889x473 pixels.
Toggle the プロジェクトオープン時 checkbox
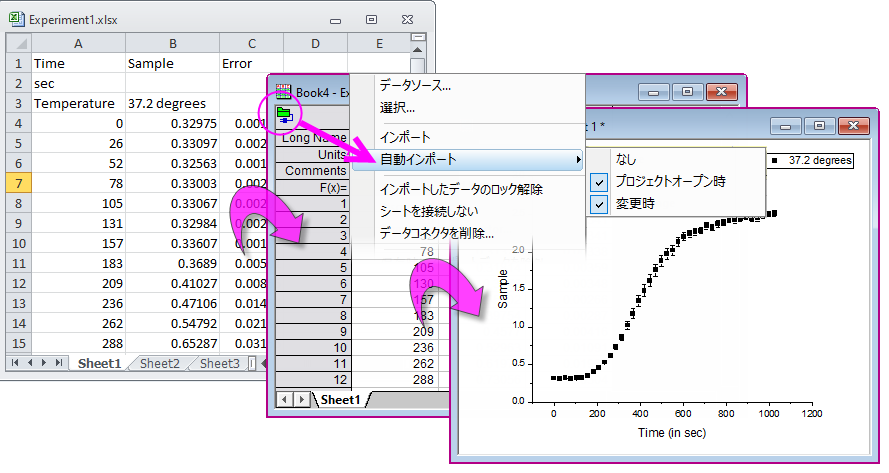599,182
